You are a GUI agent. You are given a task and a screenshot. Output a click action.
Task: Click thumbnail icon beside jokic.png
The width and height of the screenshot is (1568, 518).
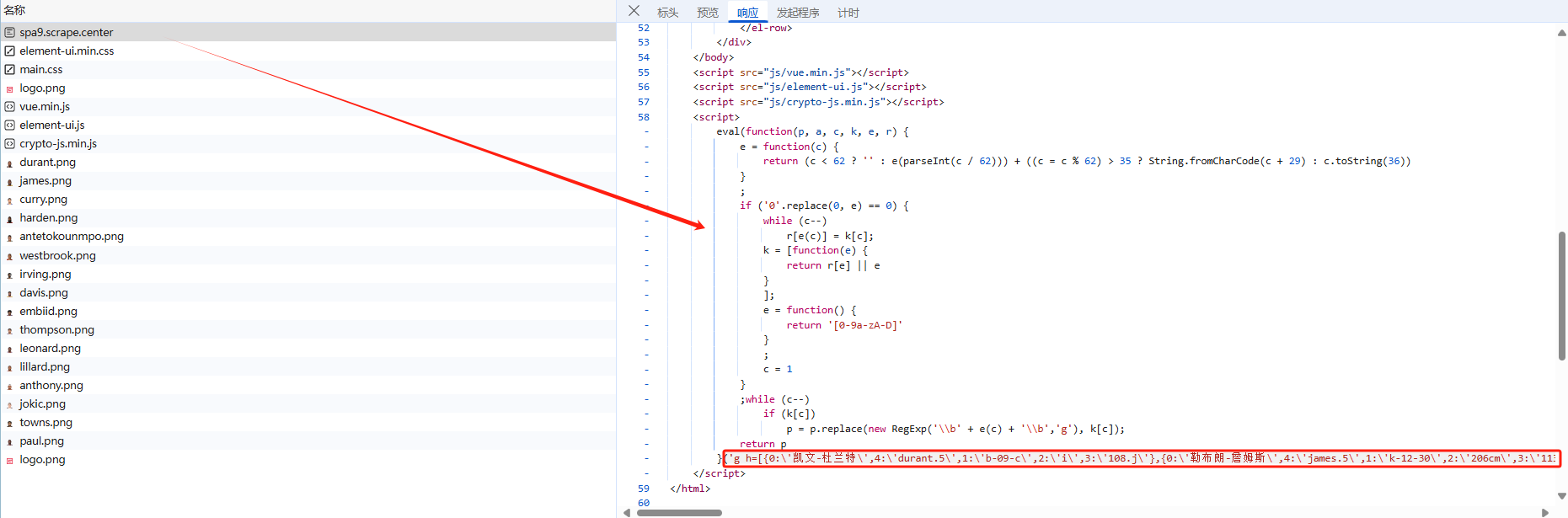click(10, 404)
